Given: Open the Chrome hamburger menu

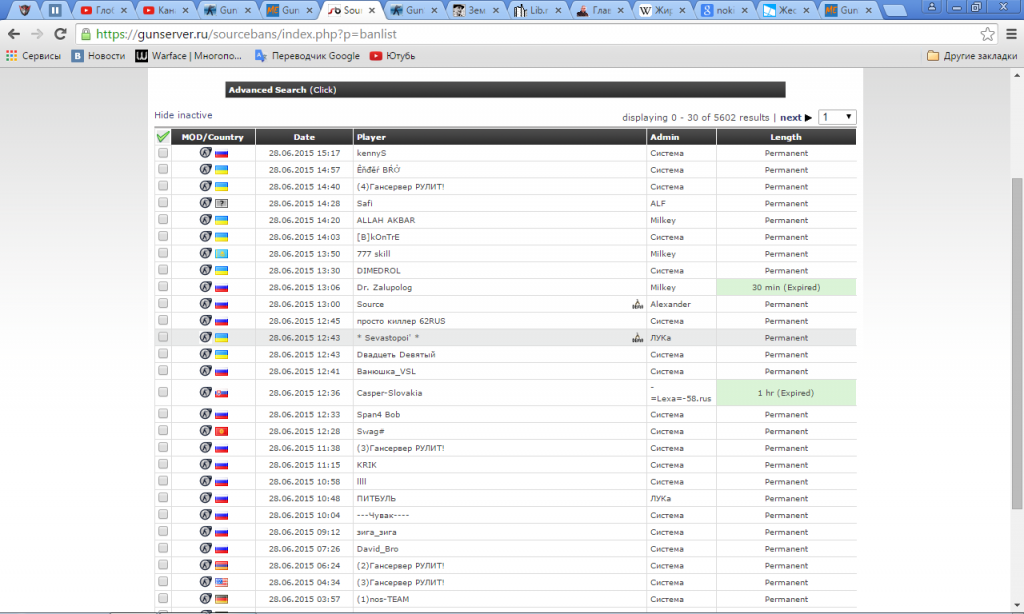Looking at the screenshot, I should (1010, 33).
